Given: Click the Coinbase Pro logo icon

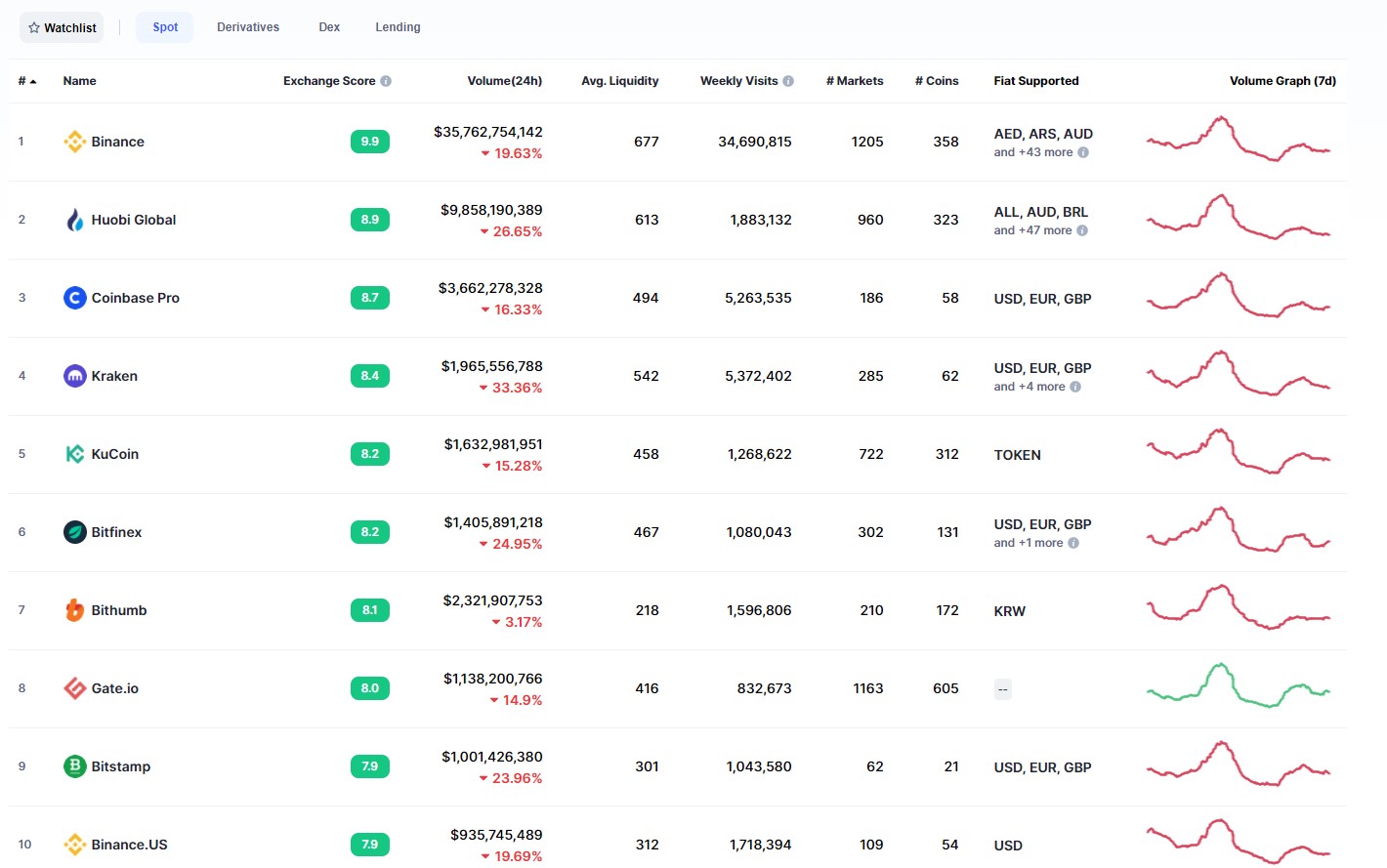Looking at the screenshot, I should click(75, 298).
